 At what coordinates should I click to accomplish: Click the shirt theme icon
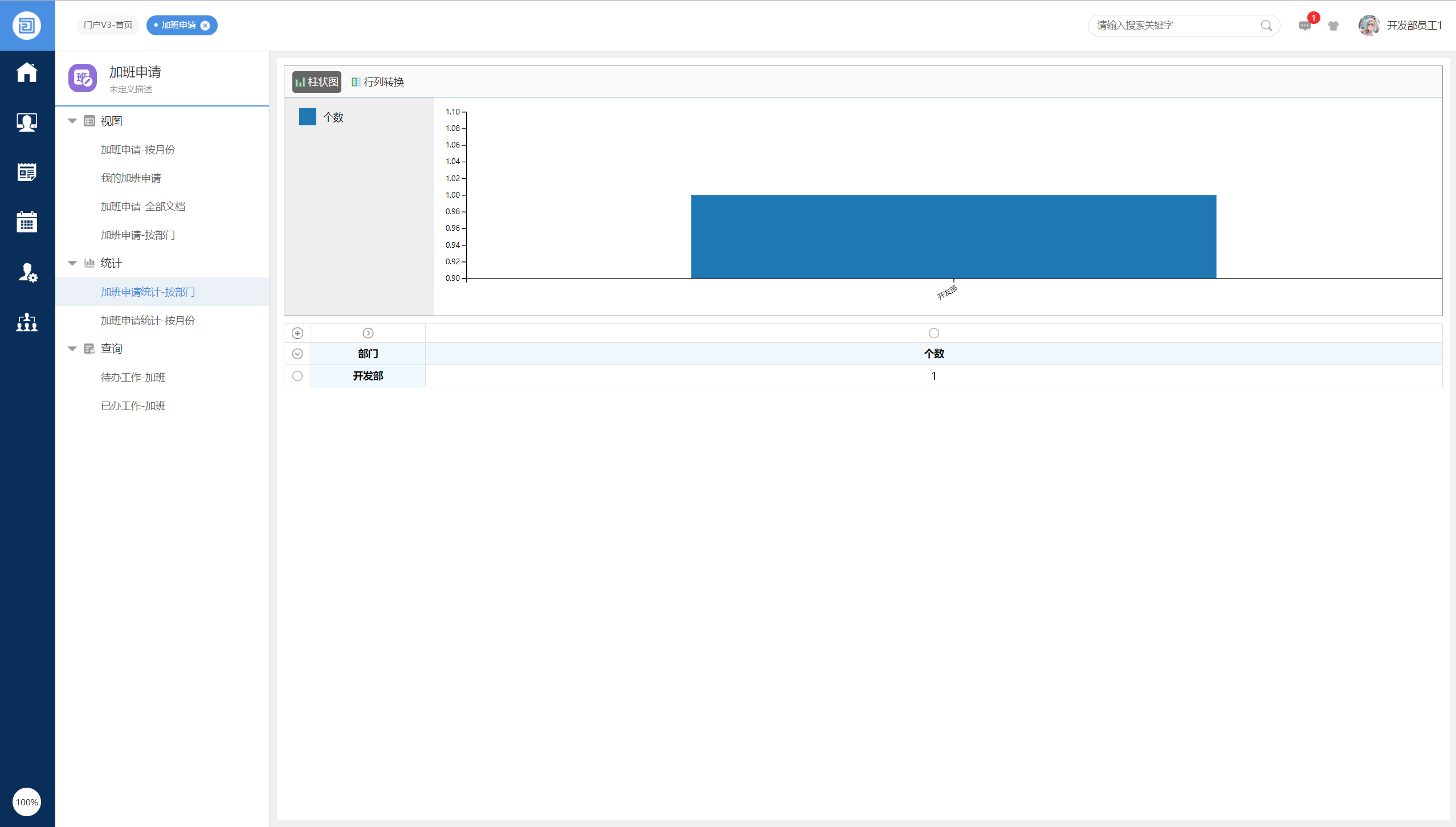coord(1333,26)
